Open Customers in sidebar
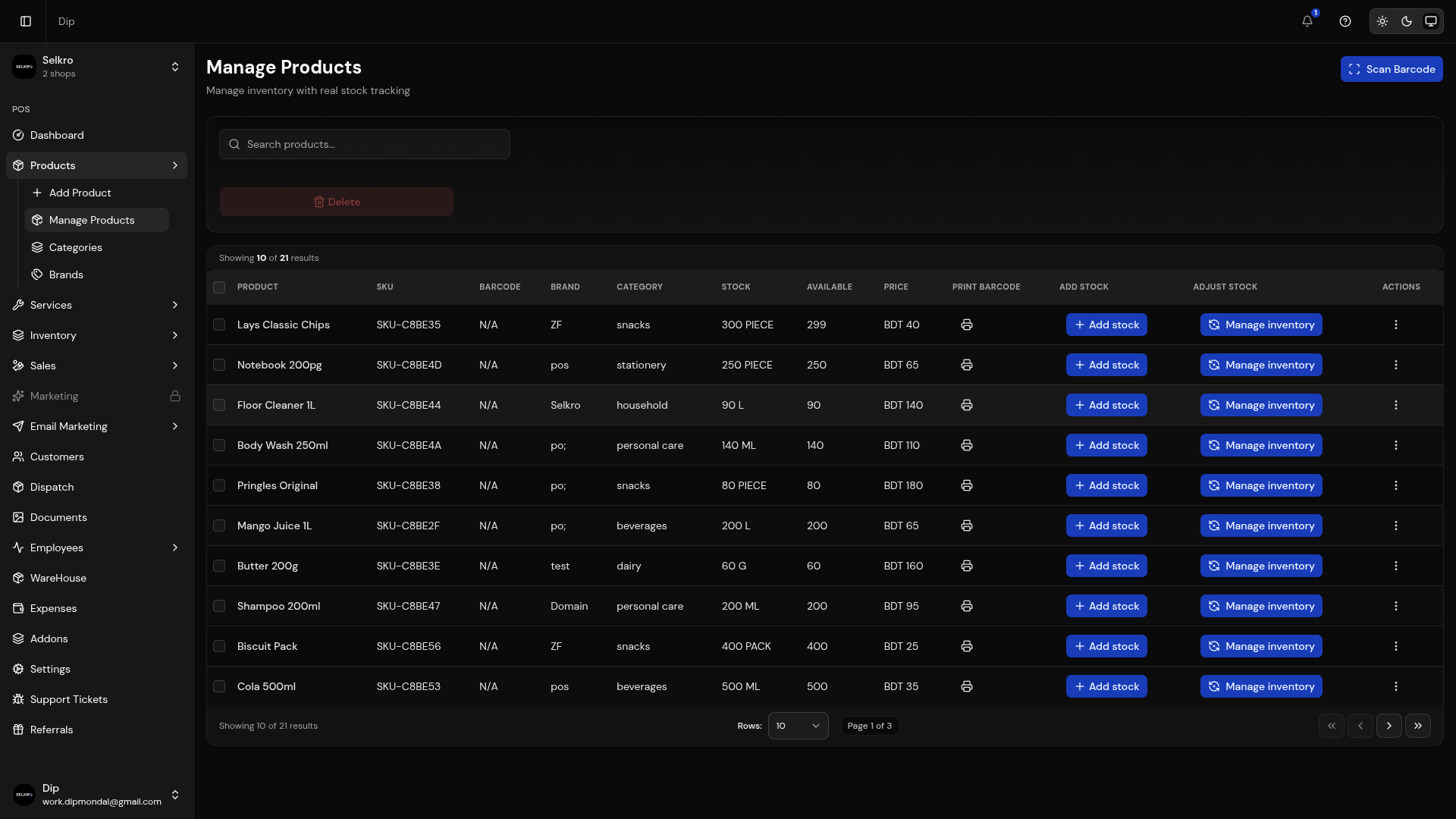Viewport: 1456px width, 819px height. [x=96, y=457]
